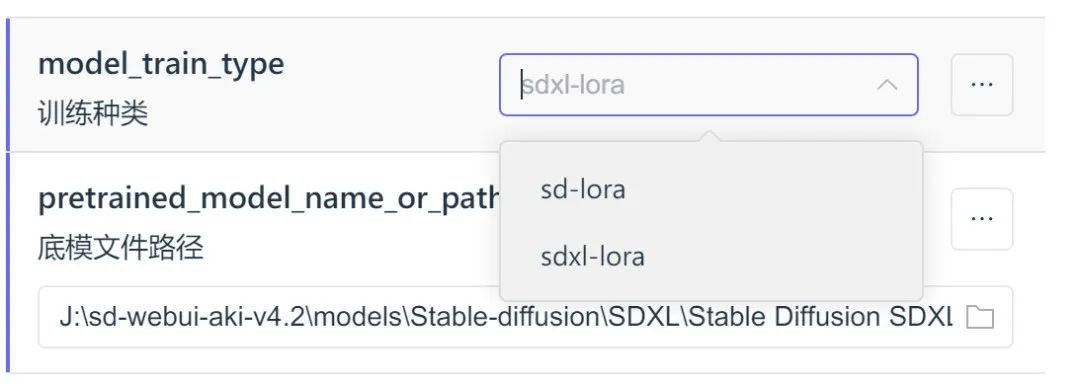The width and height of the screenshot is (1080, 386).
Task: Click the purple accent bar beside pretrained_model_name_or_path
Action: (x=8, y=263)
